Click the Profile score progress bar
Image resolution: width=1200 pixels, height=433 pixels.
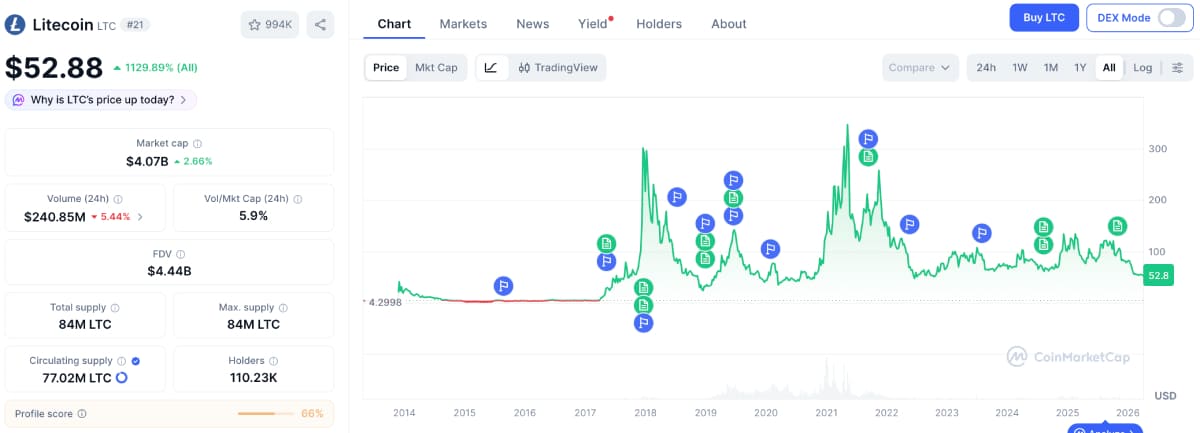point(265,414)
